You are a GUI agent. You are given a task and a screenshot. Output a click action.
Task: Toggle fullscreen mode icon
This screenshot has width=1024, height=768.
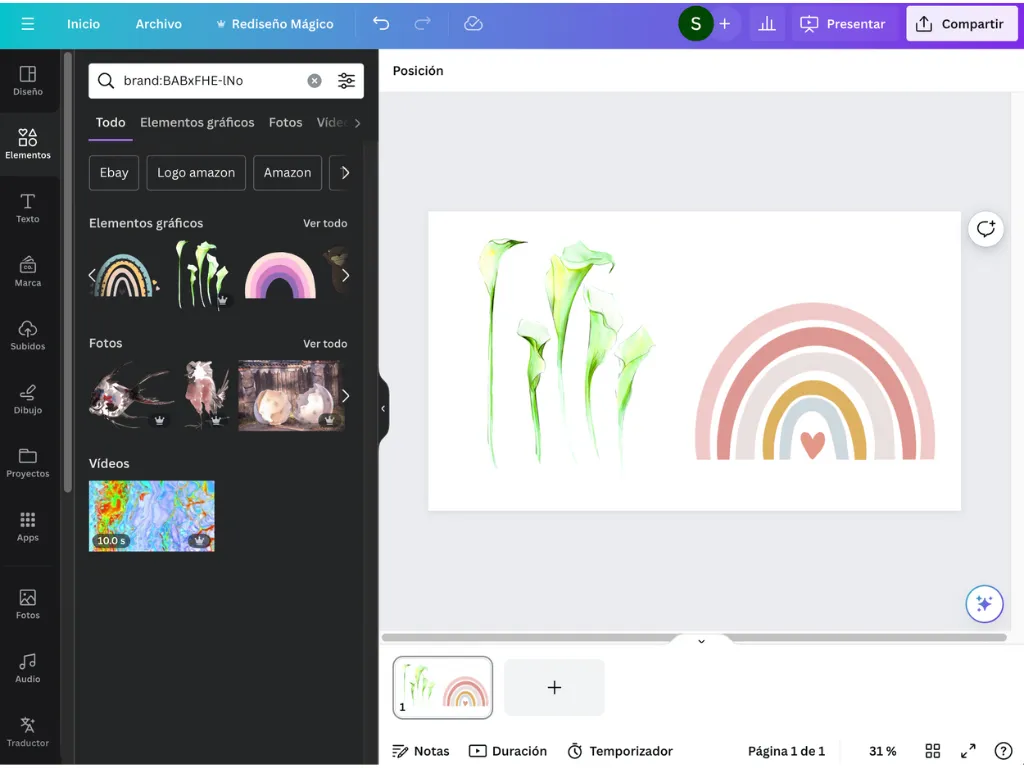(x=968, y=751)
